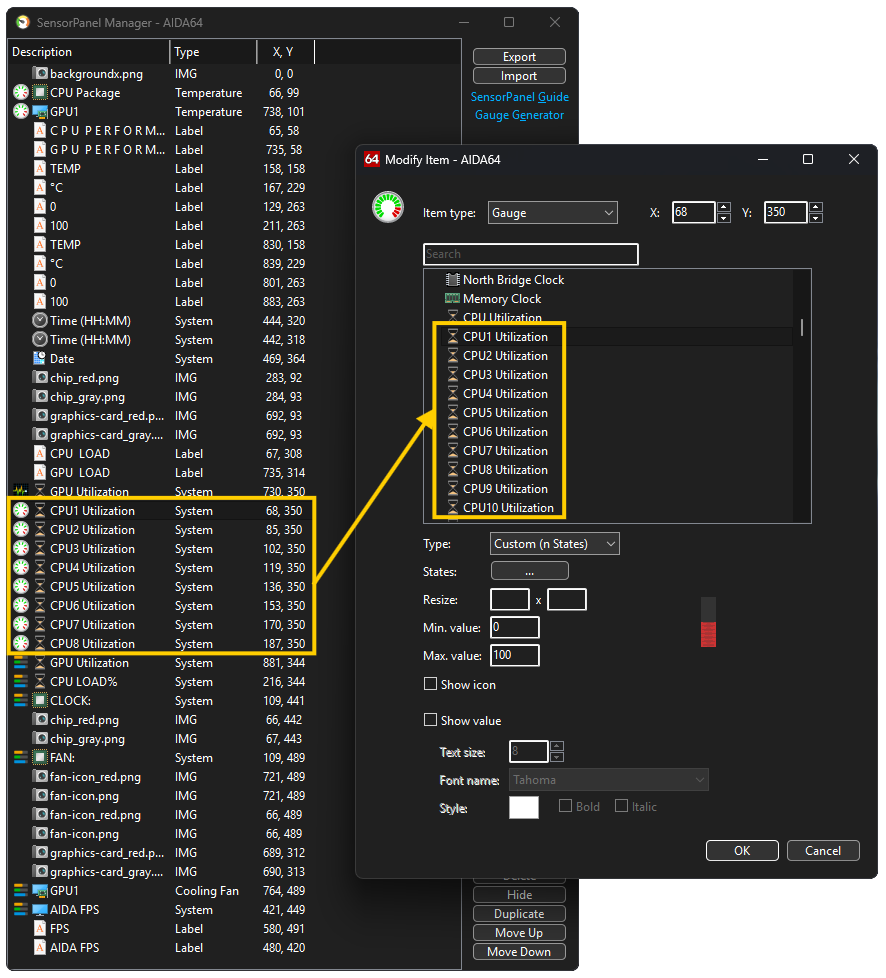Click the hourglass icon beside CPU3 Utilization in sensor list

pos(453,375)
